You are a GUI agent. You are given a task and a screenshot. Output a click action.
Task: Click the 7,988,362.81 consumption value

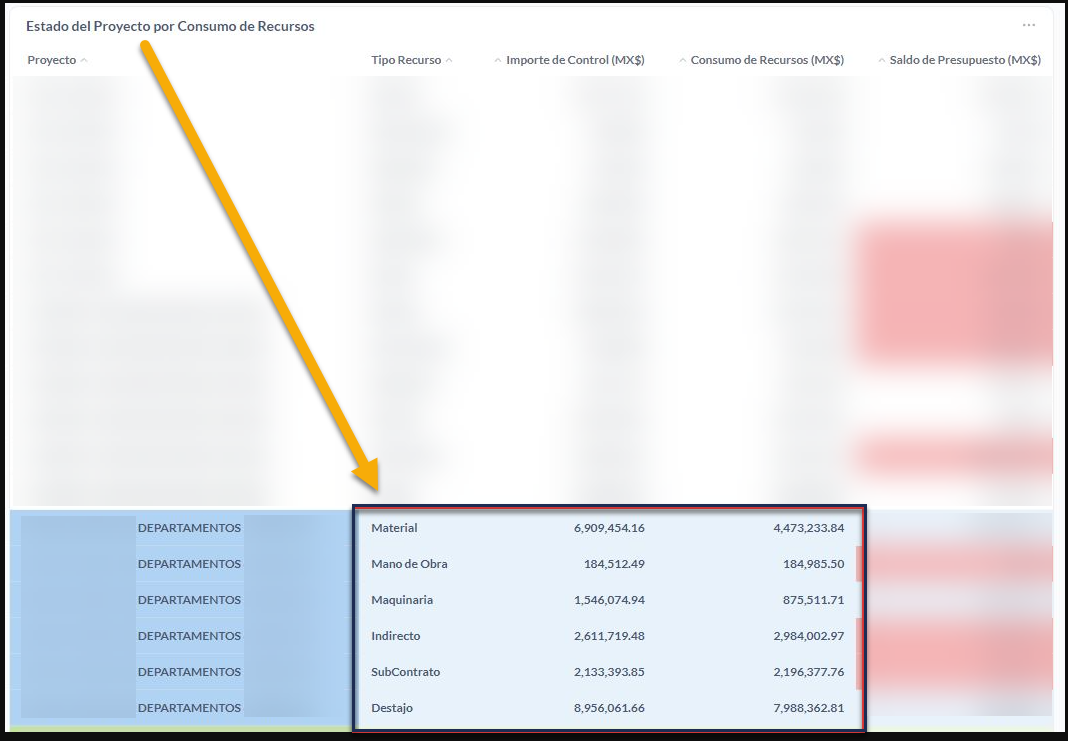808,708
